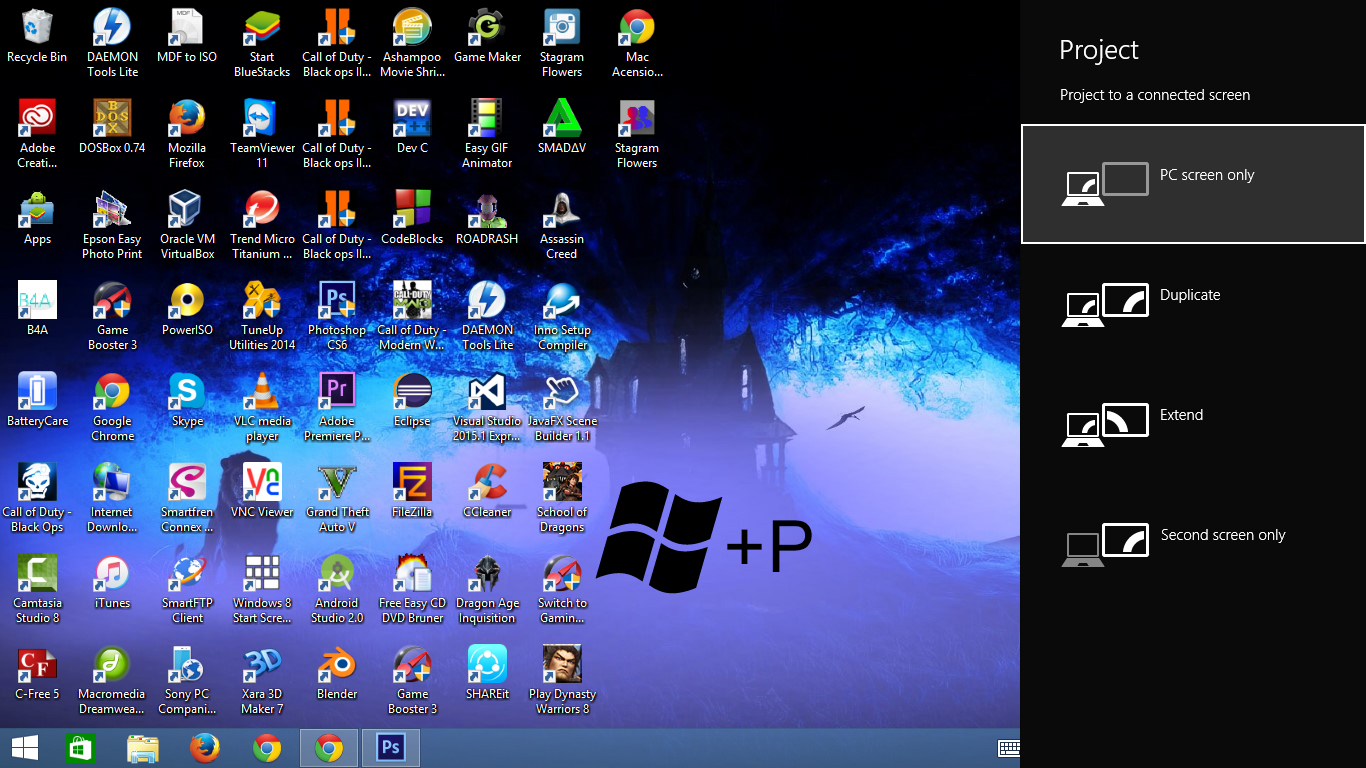Screen dimensions: 1366x768
Task: Select the Photoshop CS6 desktop shortcut
Action: [x=337, y=317]
